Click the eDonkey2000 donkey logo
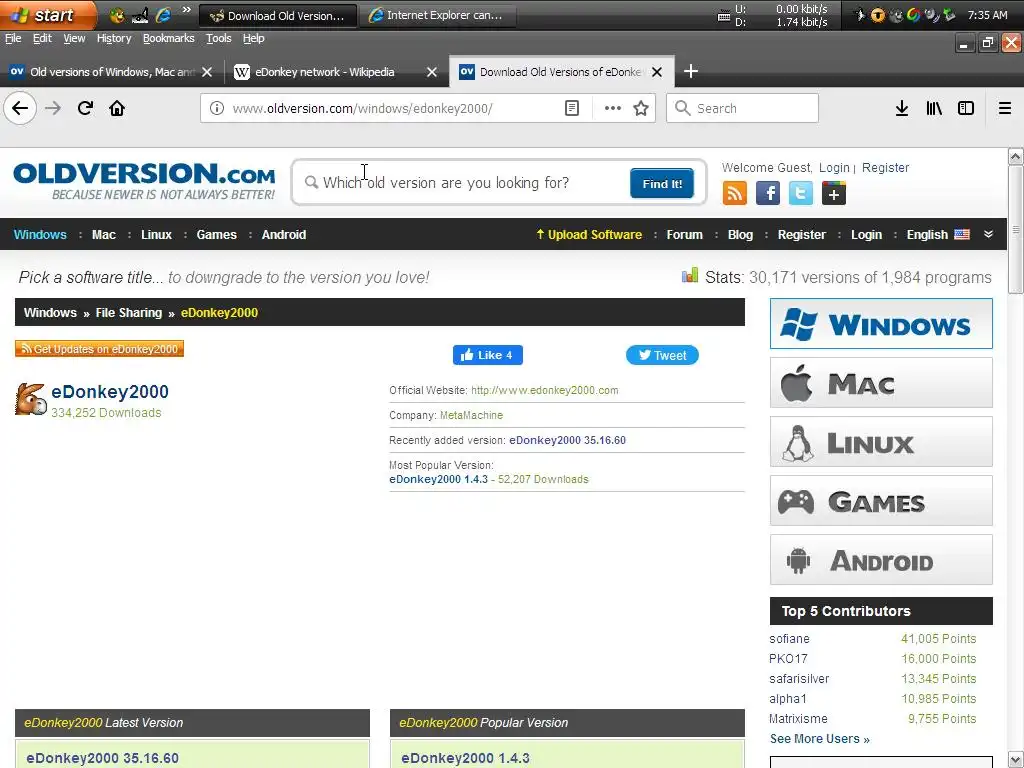The image size is (1024, 768). (x=30, y=399)
